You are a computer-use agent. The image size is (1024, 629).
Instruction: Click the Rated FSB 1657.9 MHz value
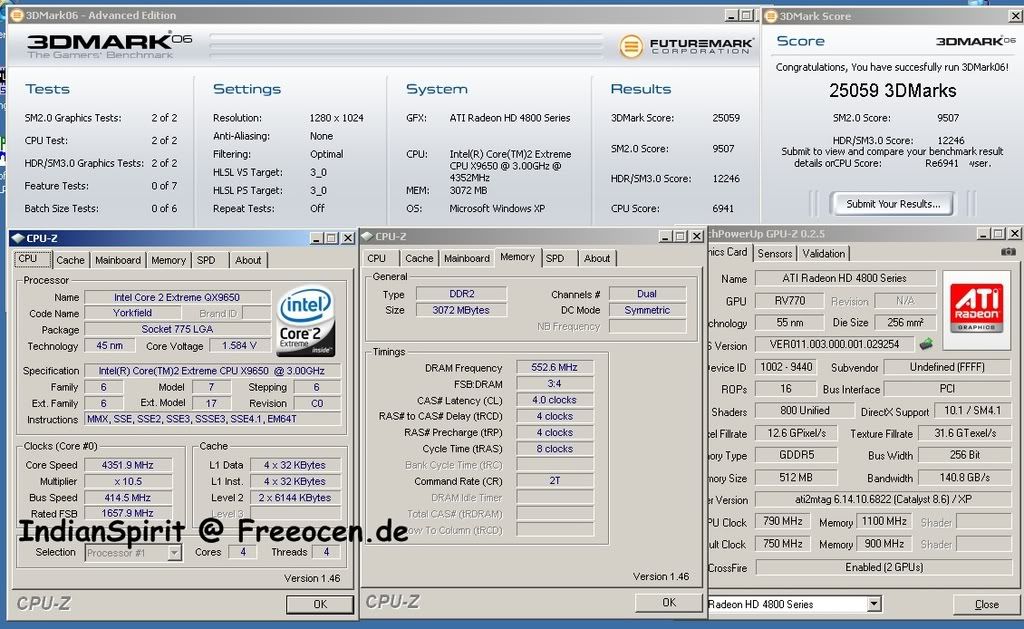point(127,513)
